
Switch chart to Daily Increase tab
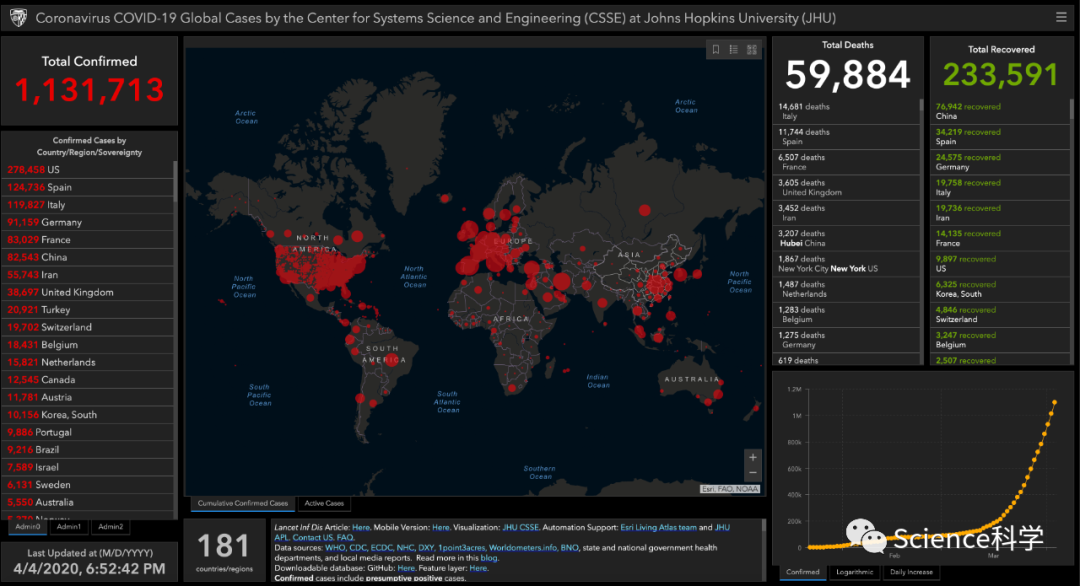coord(911,572)
